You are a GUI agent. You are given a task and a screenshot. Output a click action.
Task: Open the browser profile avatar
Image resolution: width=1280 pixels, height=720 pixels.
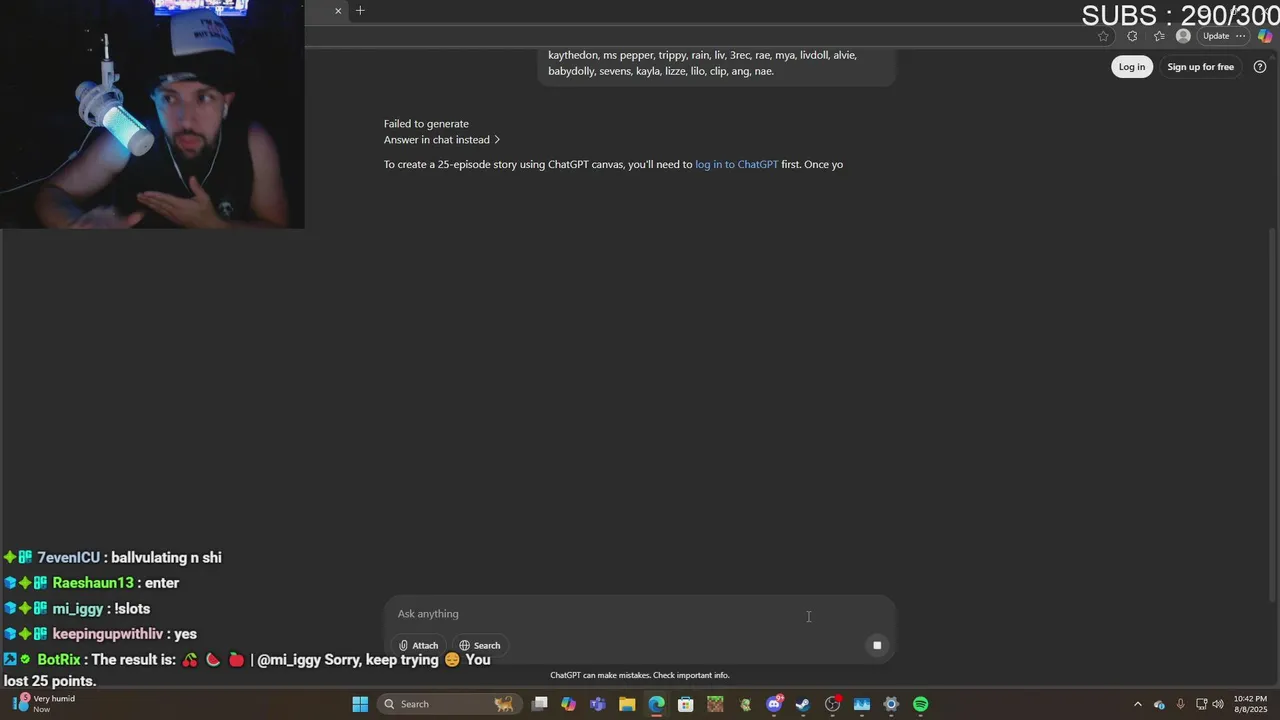[x=1183, y=36]
